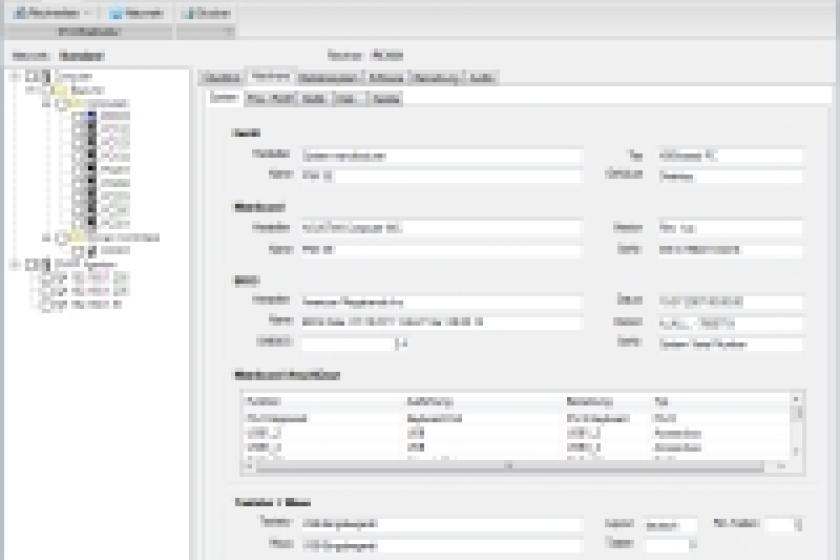Collapse the top root node in the tree
Viewport: 840px width, 560px height.
(16, 77)
